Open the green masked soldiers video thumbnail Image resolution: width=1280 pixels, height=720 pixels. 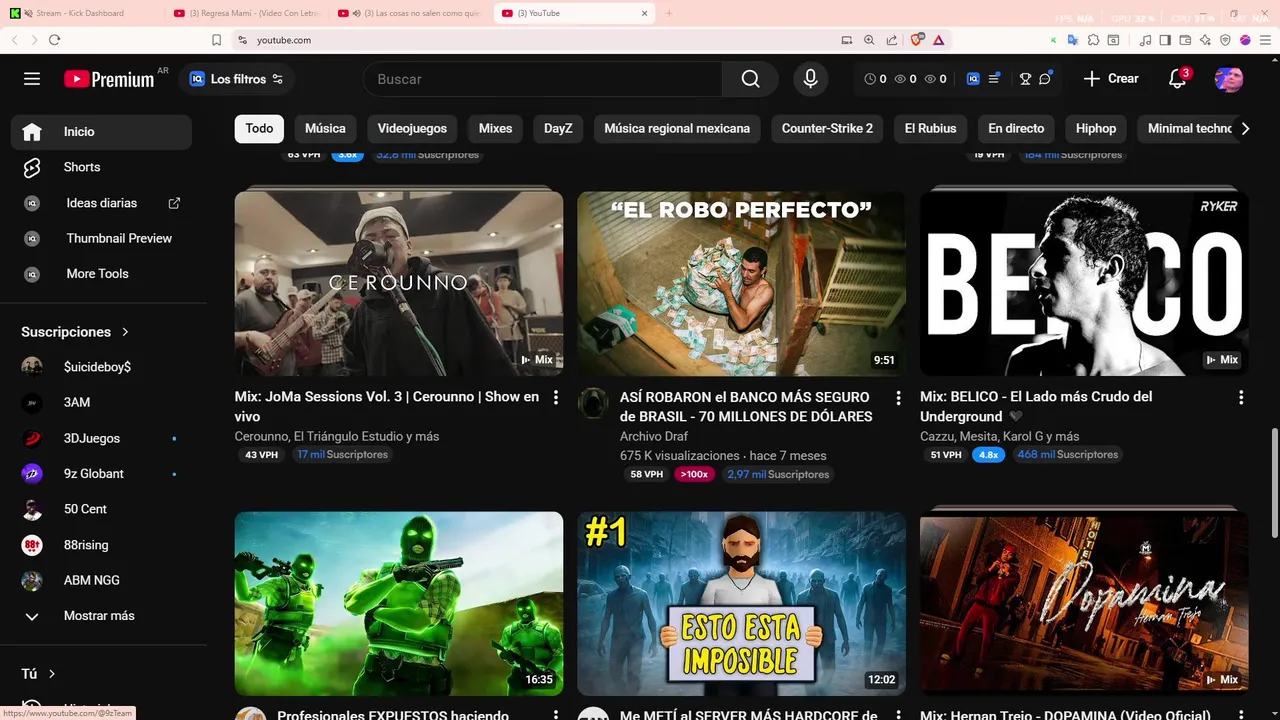click(x=399, y=603)
